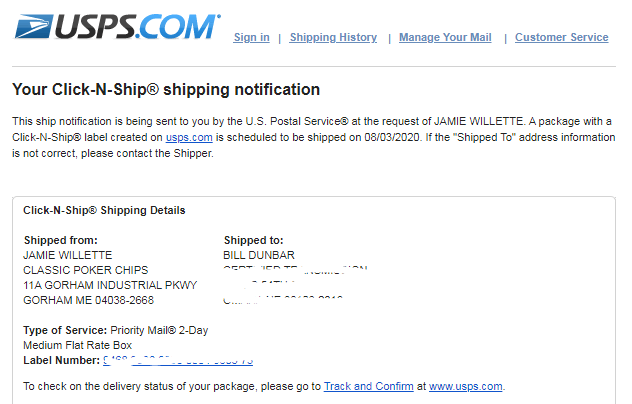Visit the Customer Service page
Screen dimensions: 632x404
(x=561, y=38)
